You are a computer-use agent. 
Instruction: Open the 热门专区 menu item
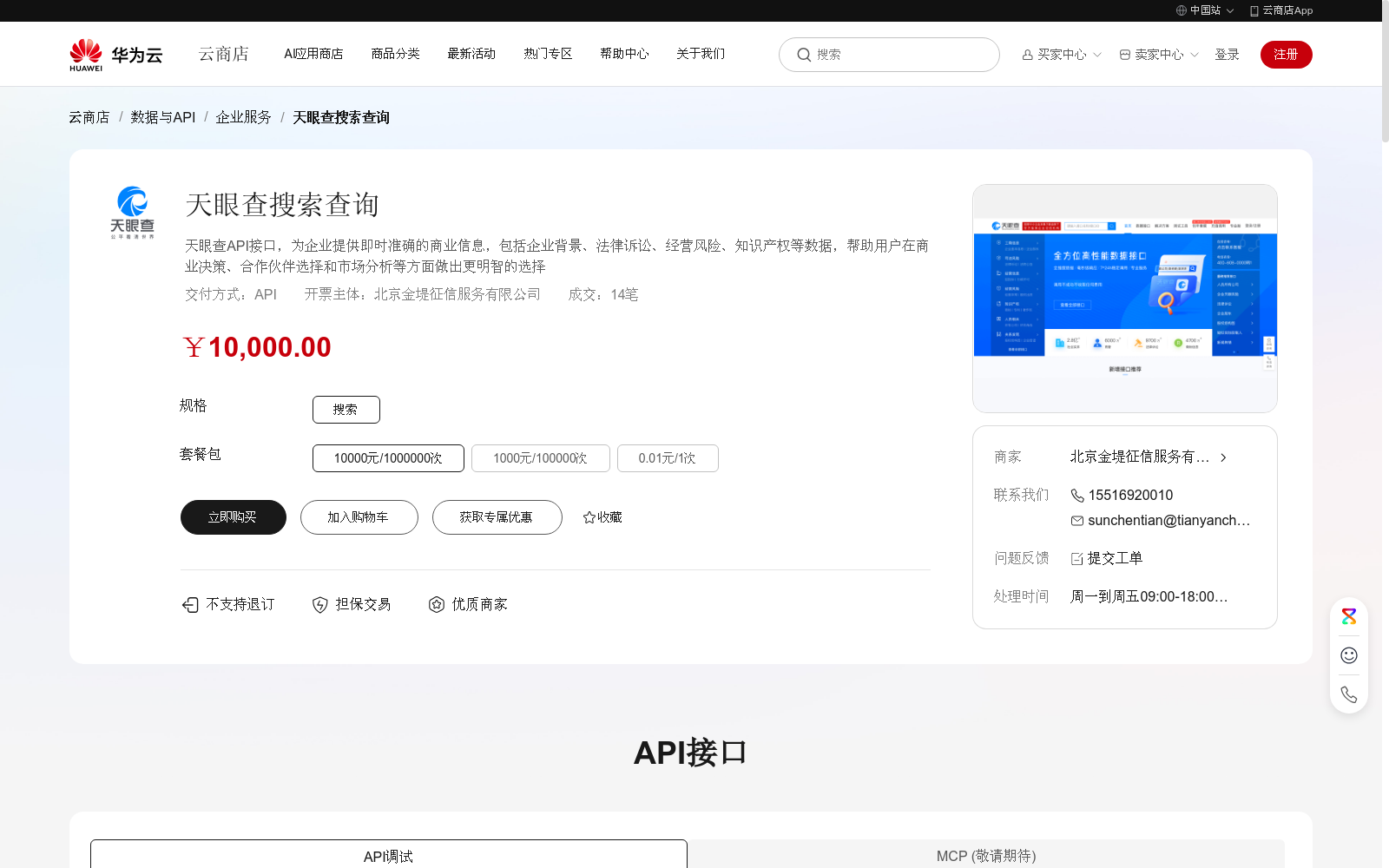pos(548,54)
